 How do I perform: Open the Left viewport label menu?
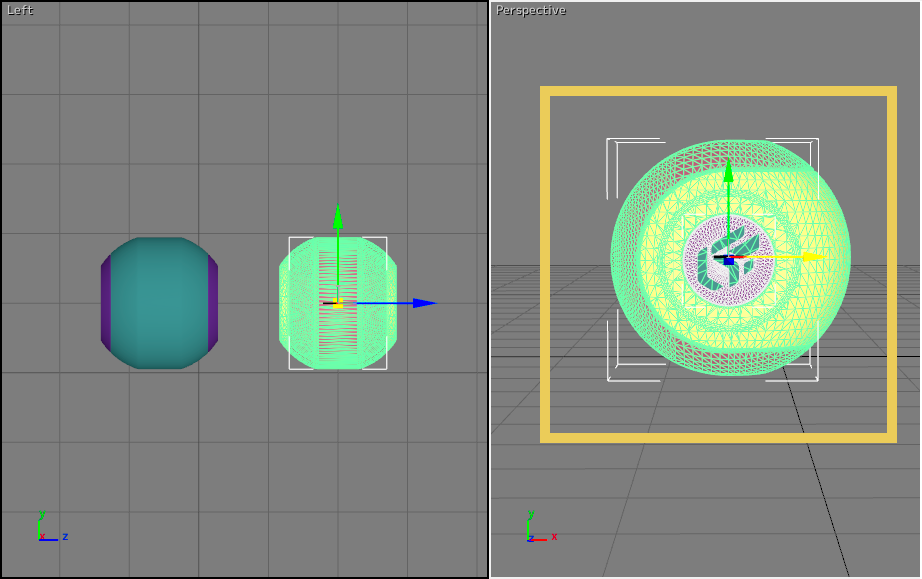pos(20,11)
